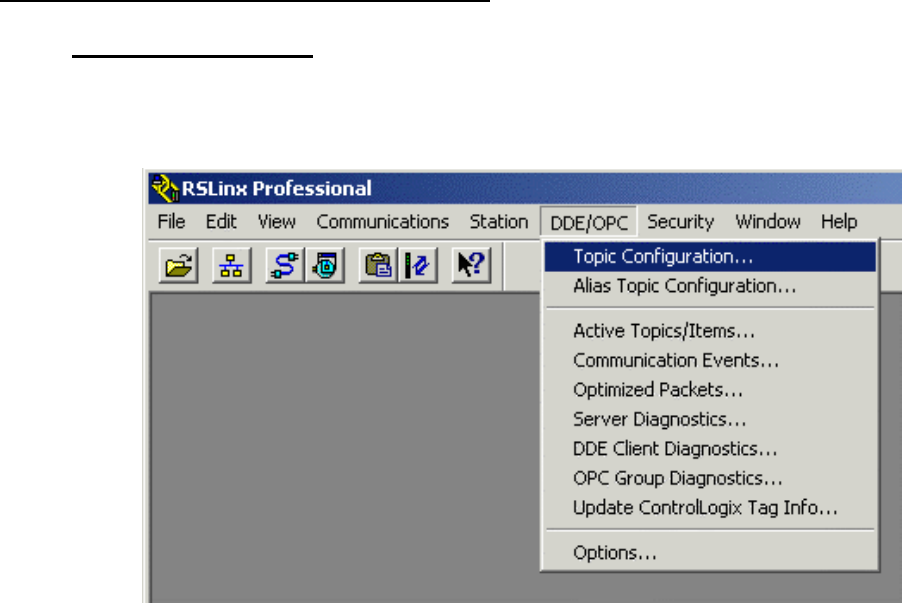The image size is (902, 603).
Task: Select Active Topics/Items... entry
Action: coord(710,331)
